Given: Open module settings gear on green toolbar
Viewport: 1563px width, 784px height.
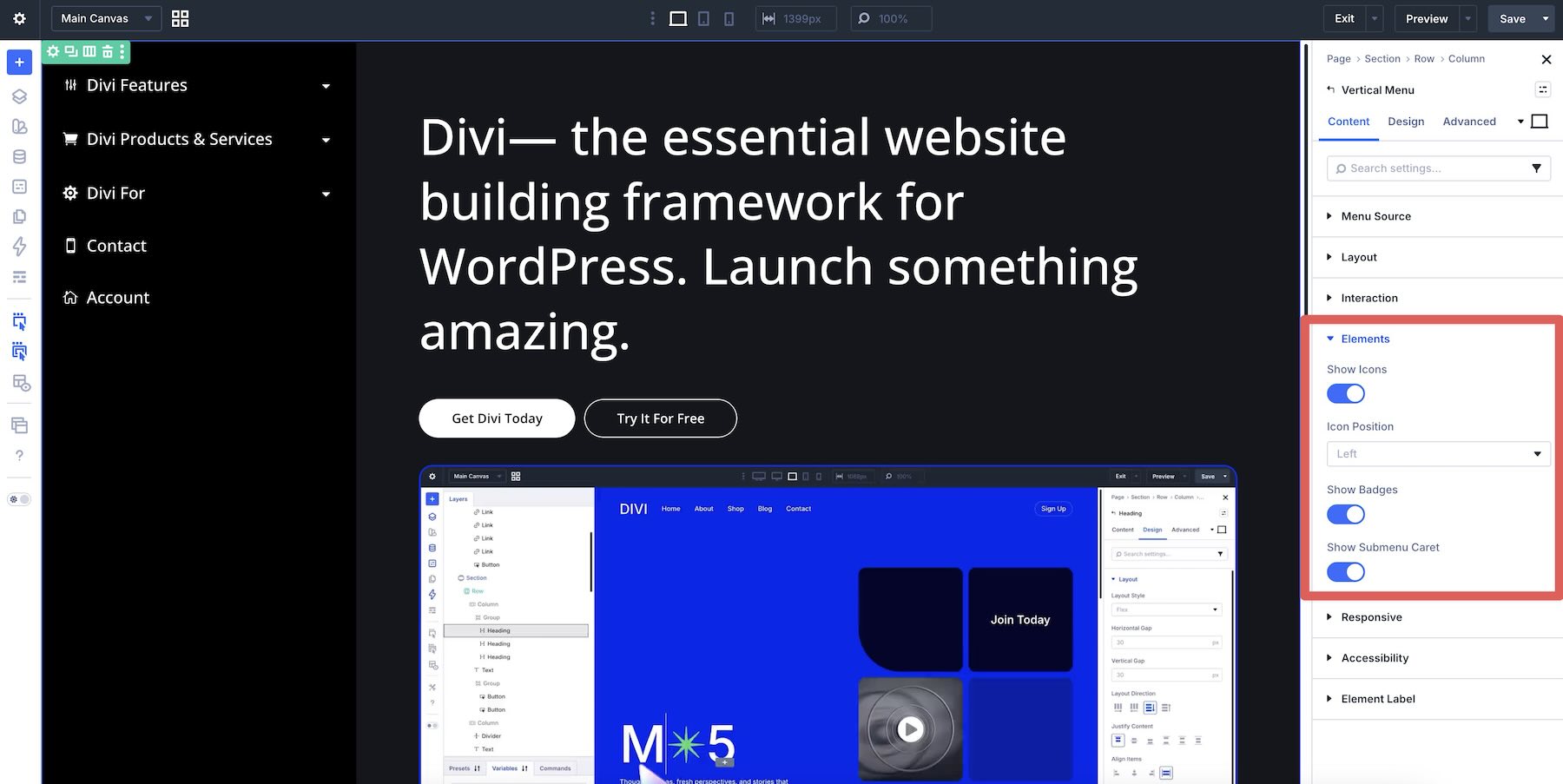Looking at the screenshot, I should click(x=53, y=51).
